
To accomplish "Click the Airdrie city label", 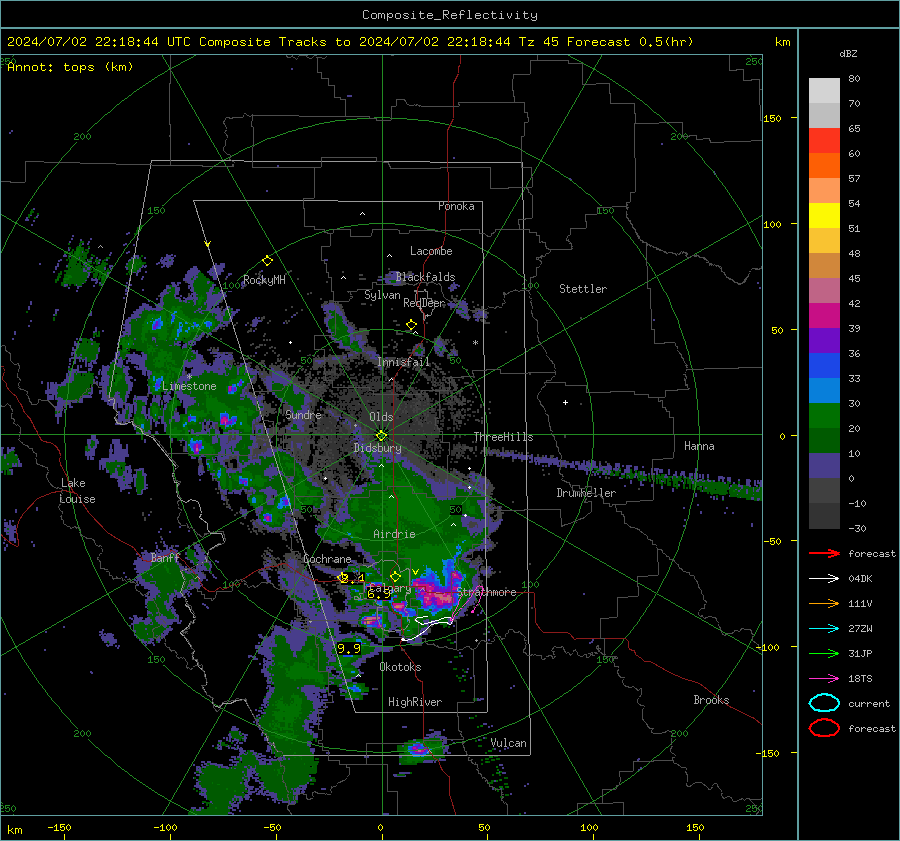I will click(394, 534).
